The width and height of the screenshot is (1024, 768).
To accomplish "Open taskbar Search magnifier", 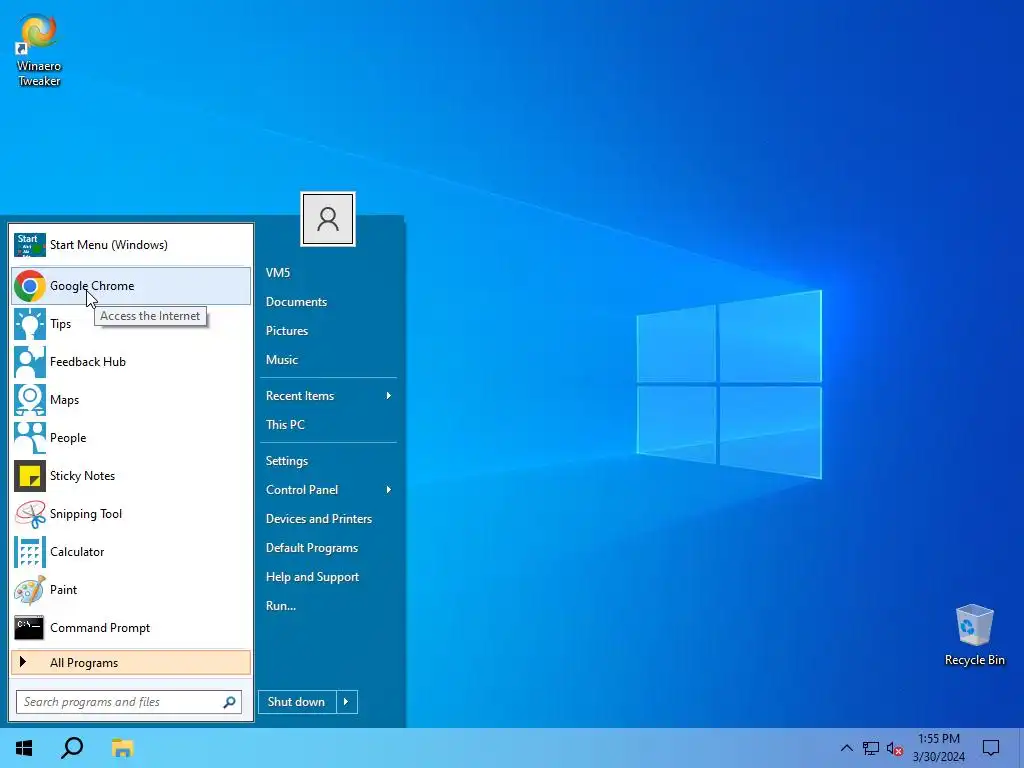I will click(72, 748).
